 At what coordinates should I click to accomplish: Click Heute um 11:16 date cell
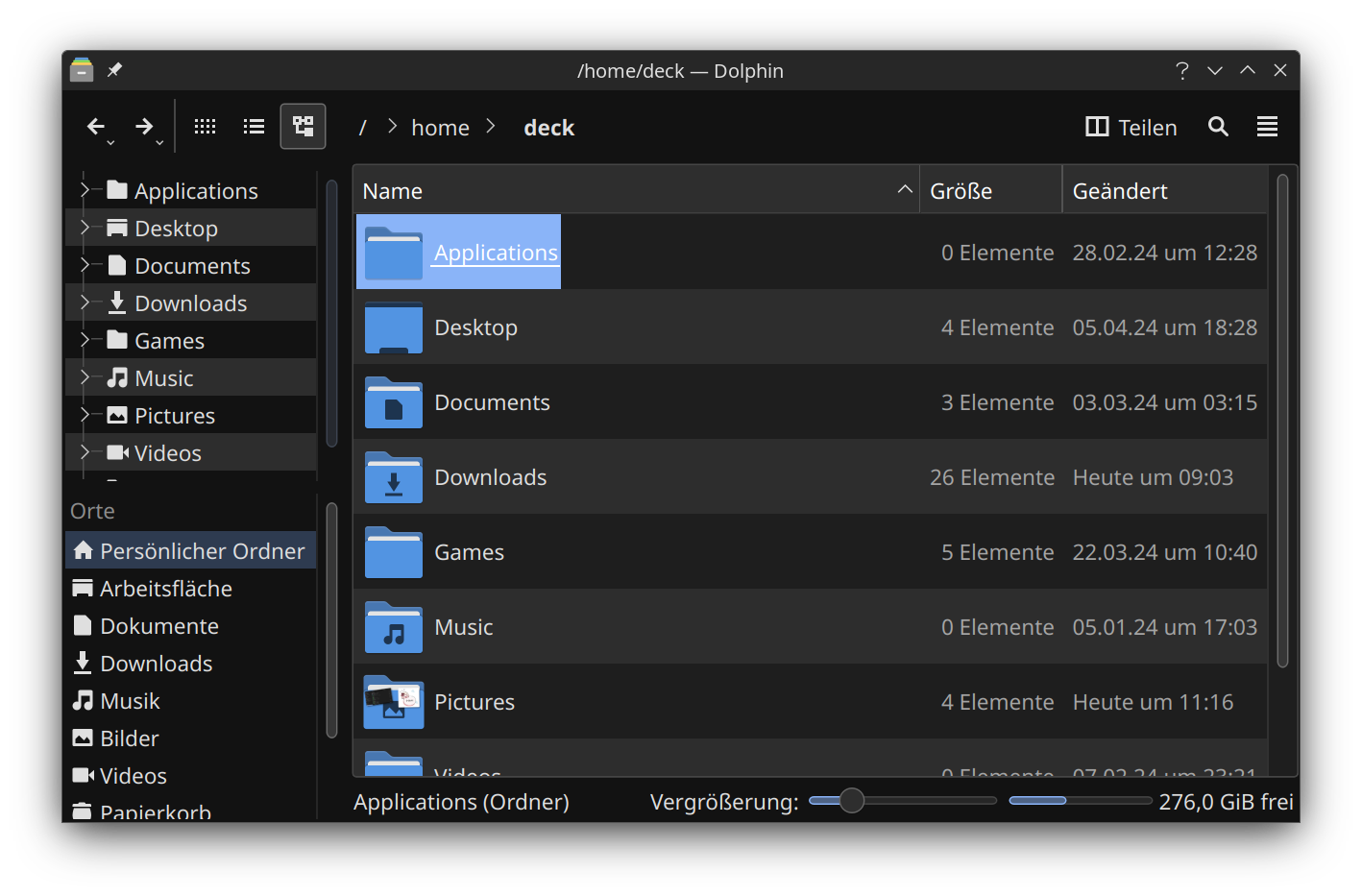tap(1153, 702)
